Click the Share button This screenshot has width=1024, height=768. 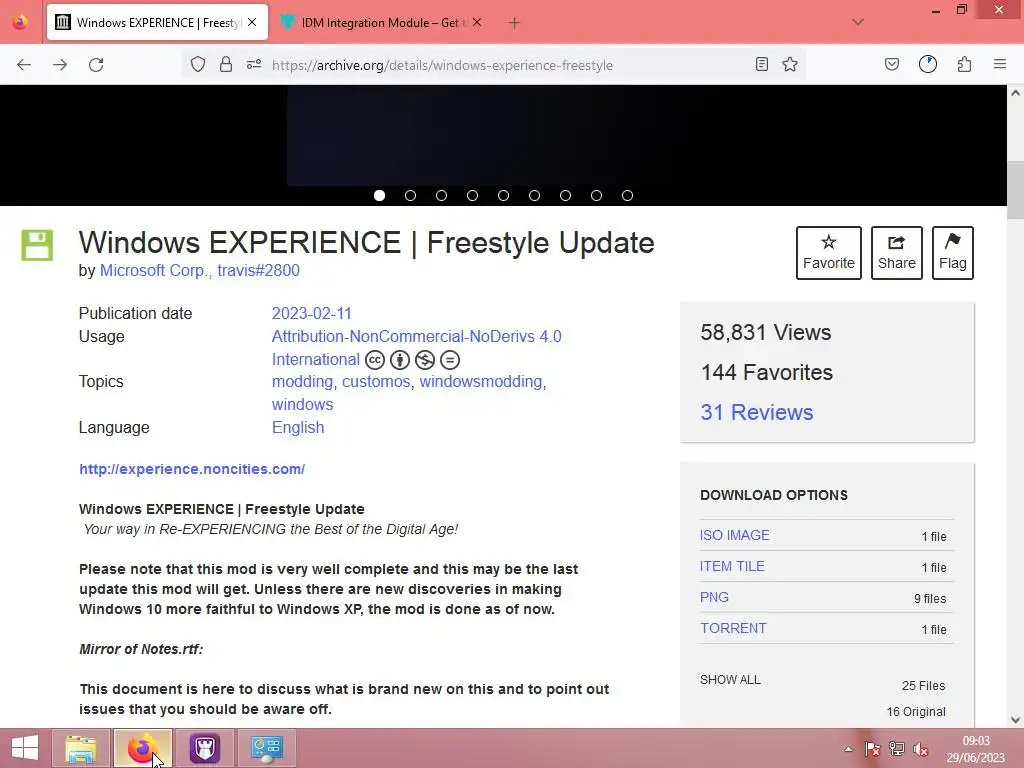pos(897,253)
